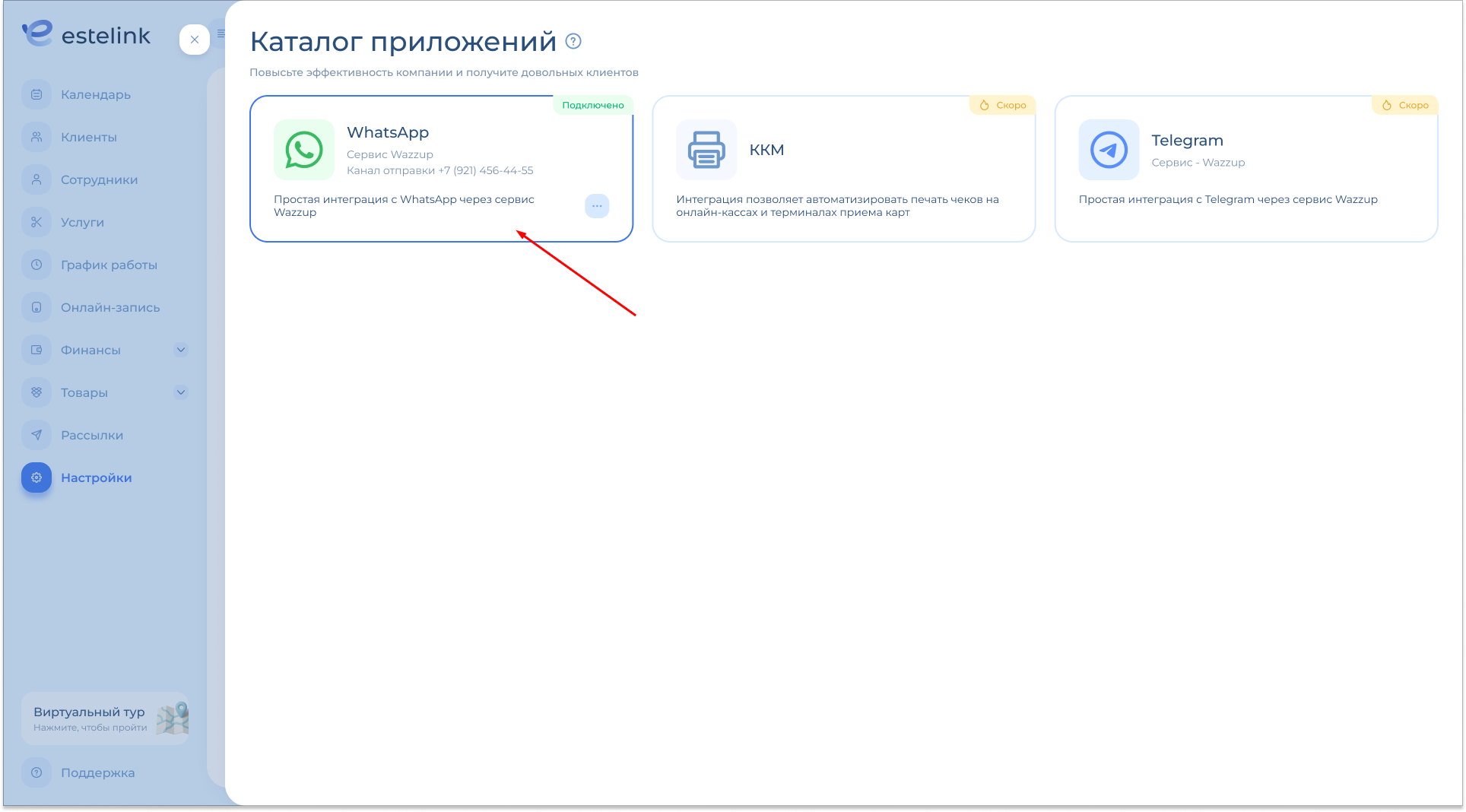Open the Сотрудники section

(100, 179)
